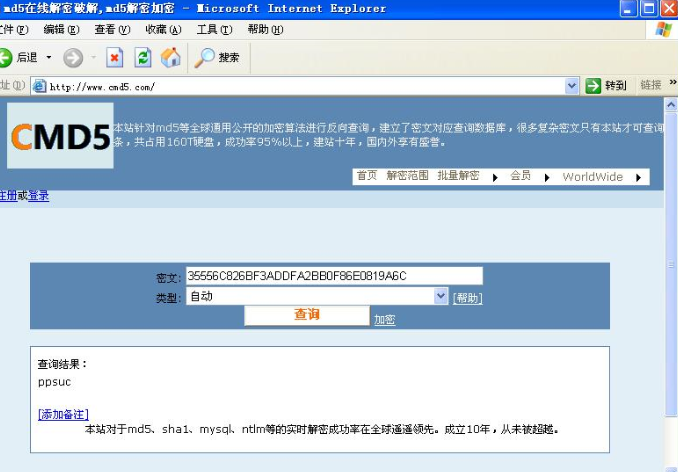Open the WorldWide navigation item
The width and height of the screenshot is (678, 472).
coord(592,177)
